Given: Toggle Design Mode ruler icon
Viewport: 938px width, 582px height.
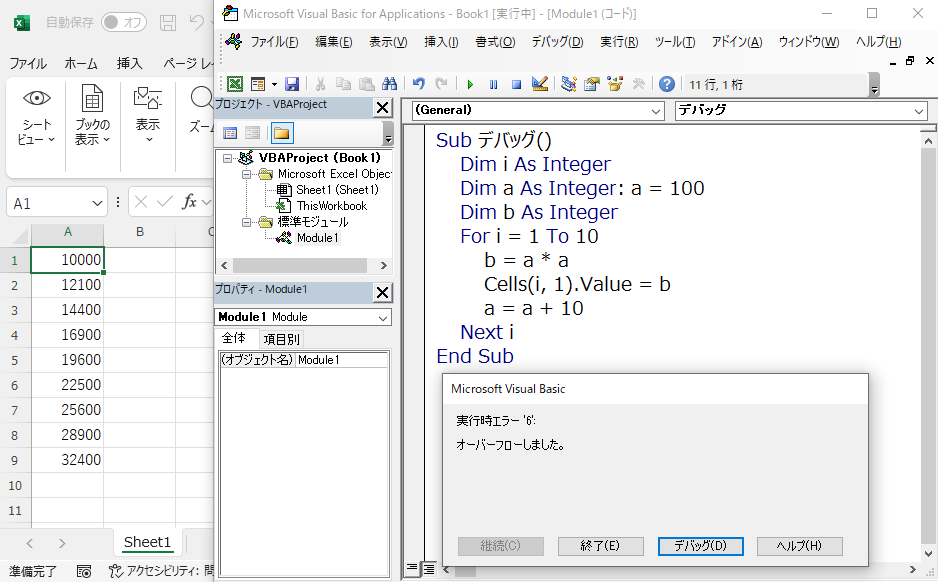Looking at the screenshot, I should pyautogui.click(x=540, y=84).
